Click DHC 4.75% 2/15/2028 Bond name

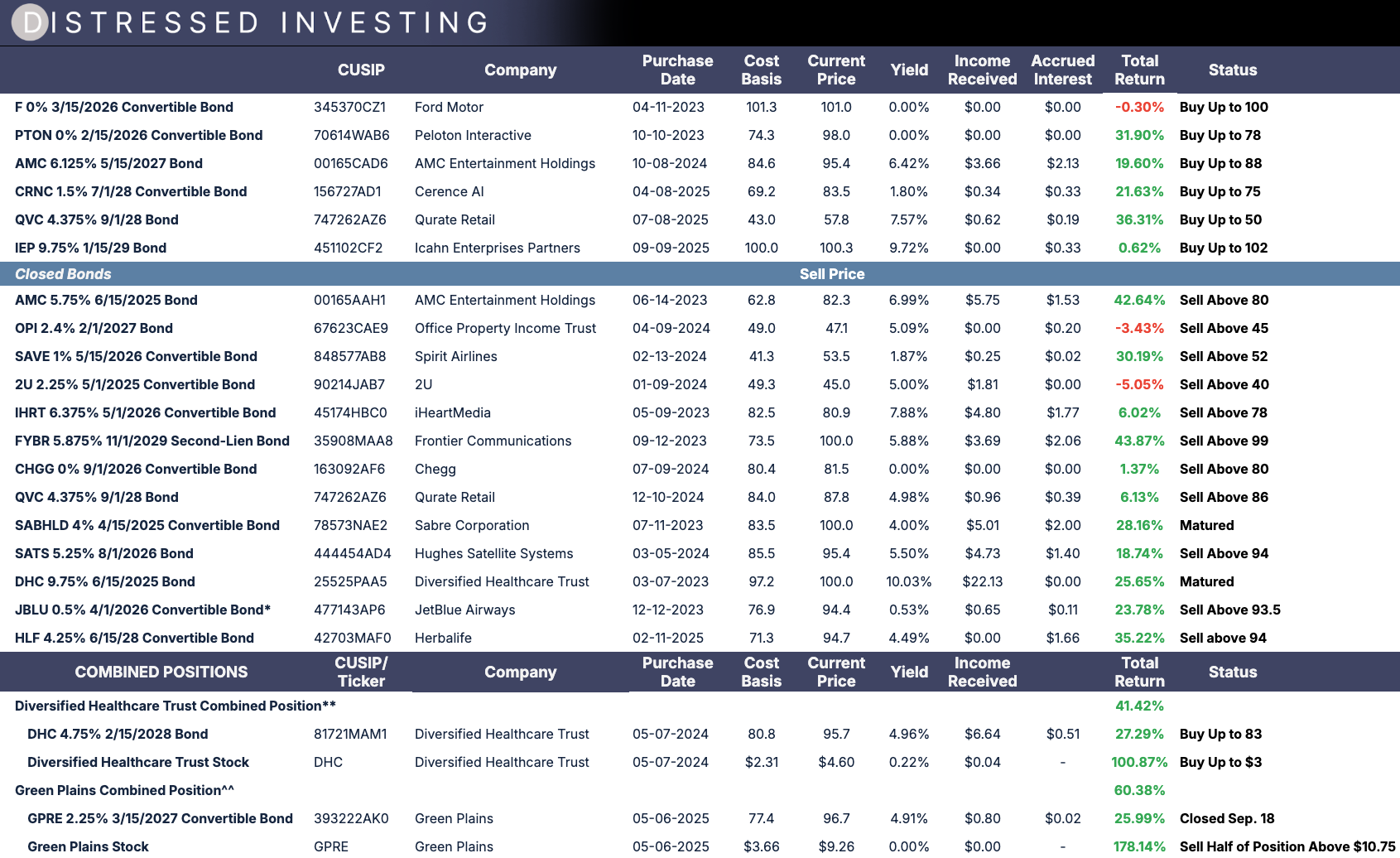(118, 734)
